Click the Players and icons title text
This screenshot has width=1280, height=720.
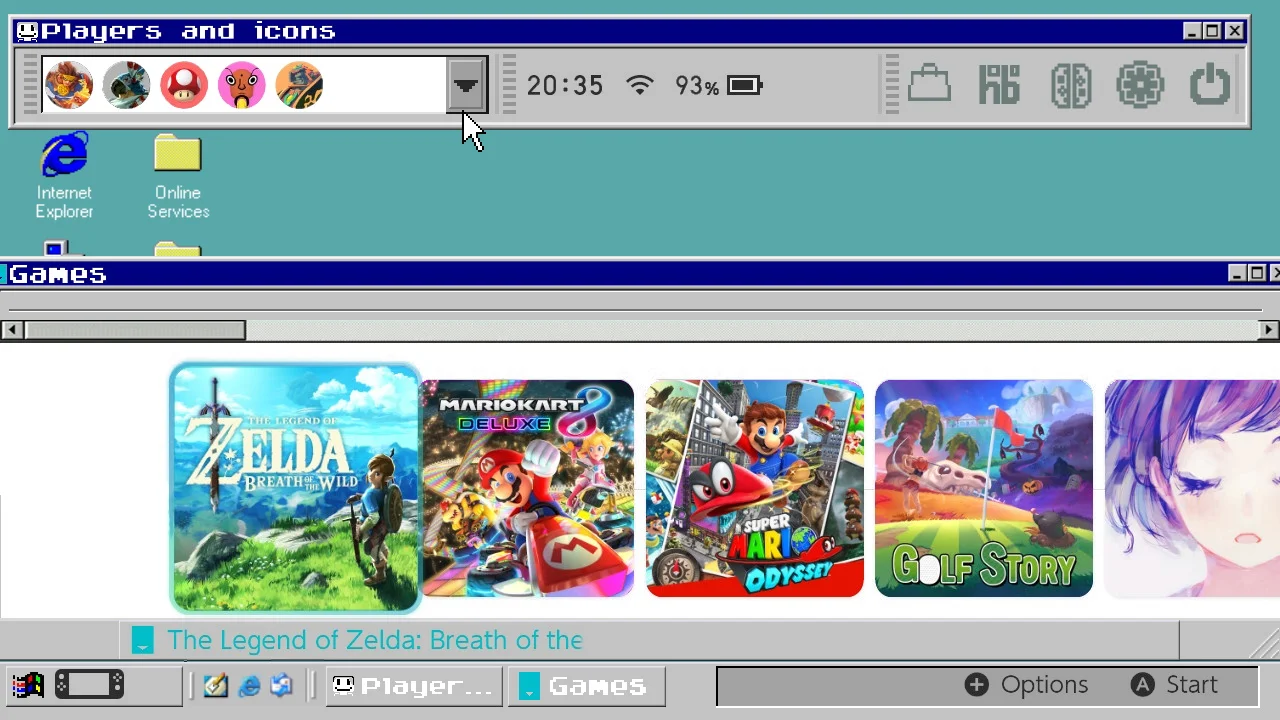(188, 31)
